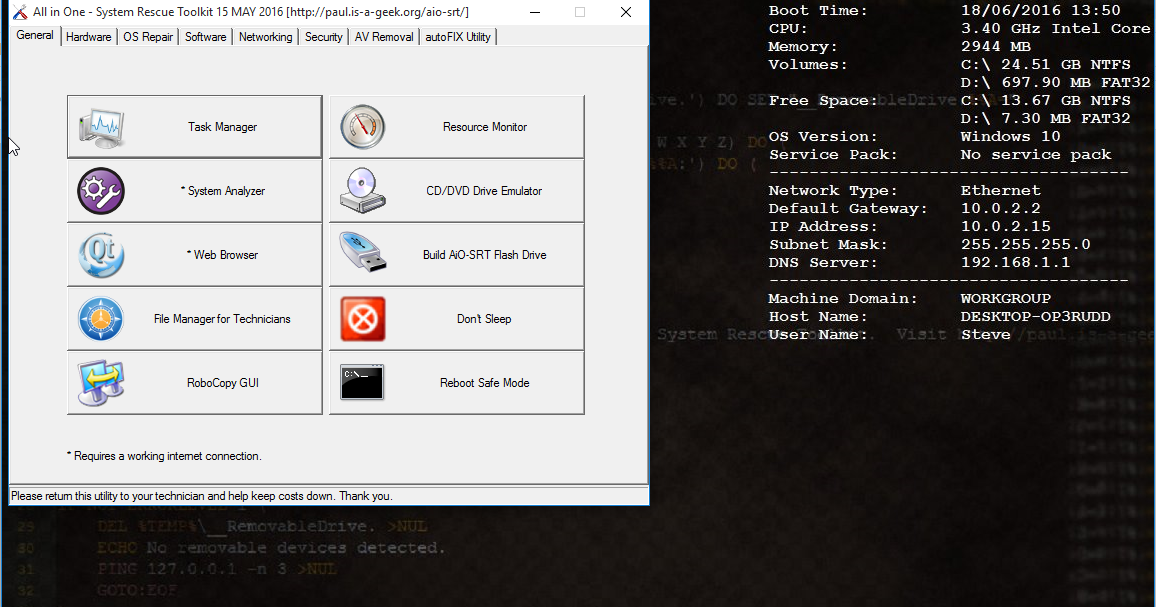Click the RoboCopy GUI command prompt icon
The width and height of the screenshot is (1156, 607).
pyautogui.click(x=100, y=382)
